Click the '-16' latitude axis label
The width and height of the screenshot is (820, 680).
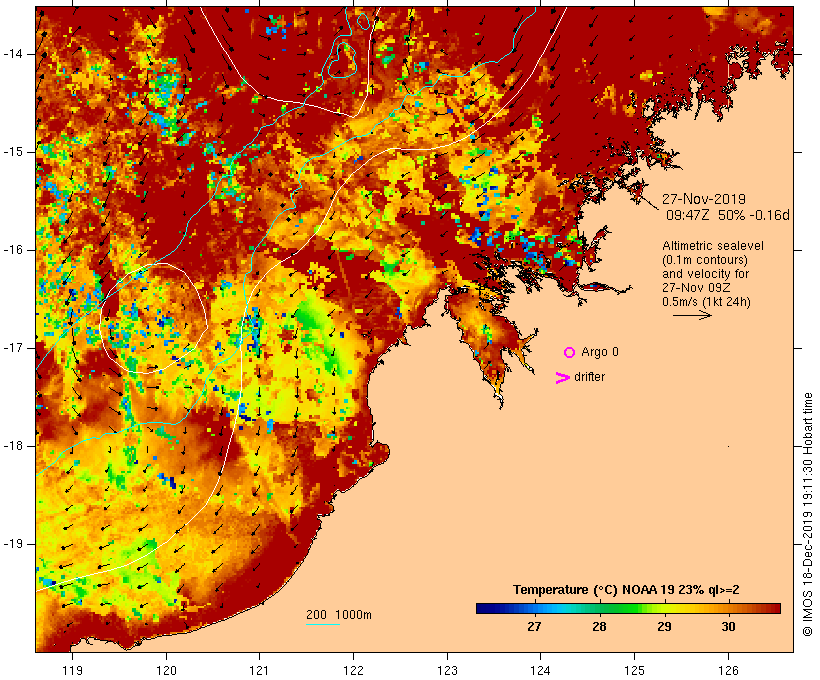[12, 250]
